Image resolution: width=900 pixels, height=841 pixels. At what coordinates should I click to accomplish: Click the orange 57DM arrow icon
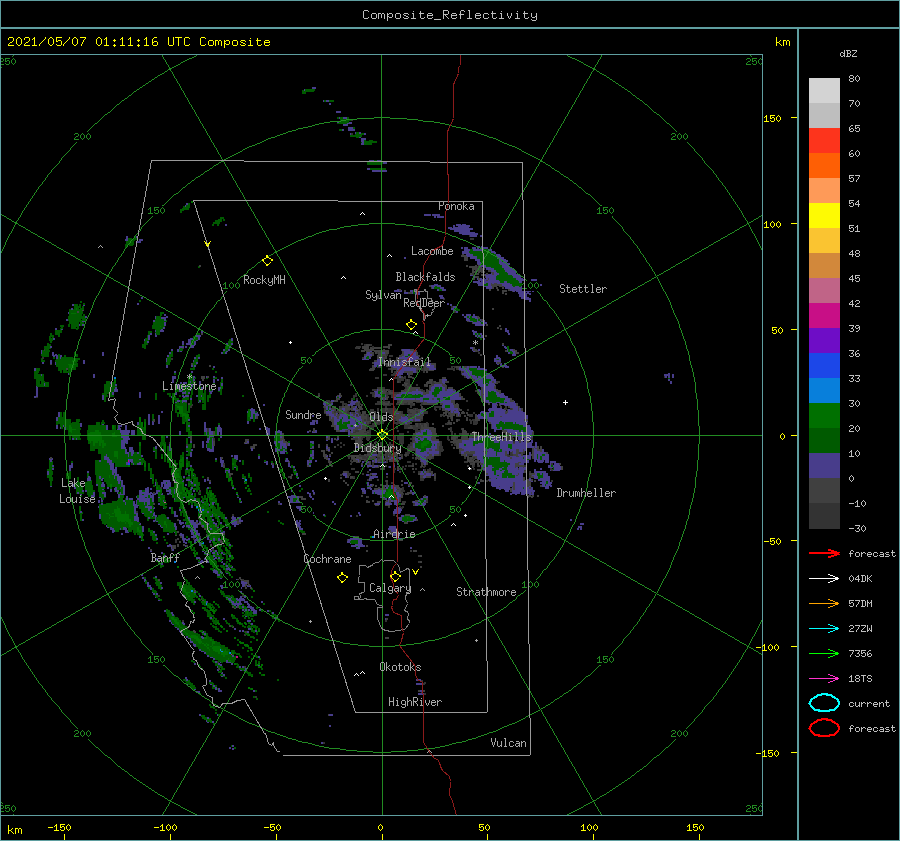pyautogui.click(x=824, y=603)
